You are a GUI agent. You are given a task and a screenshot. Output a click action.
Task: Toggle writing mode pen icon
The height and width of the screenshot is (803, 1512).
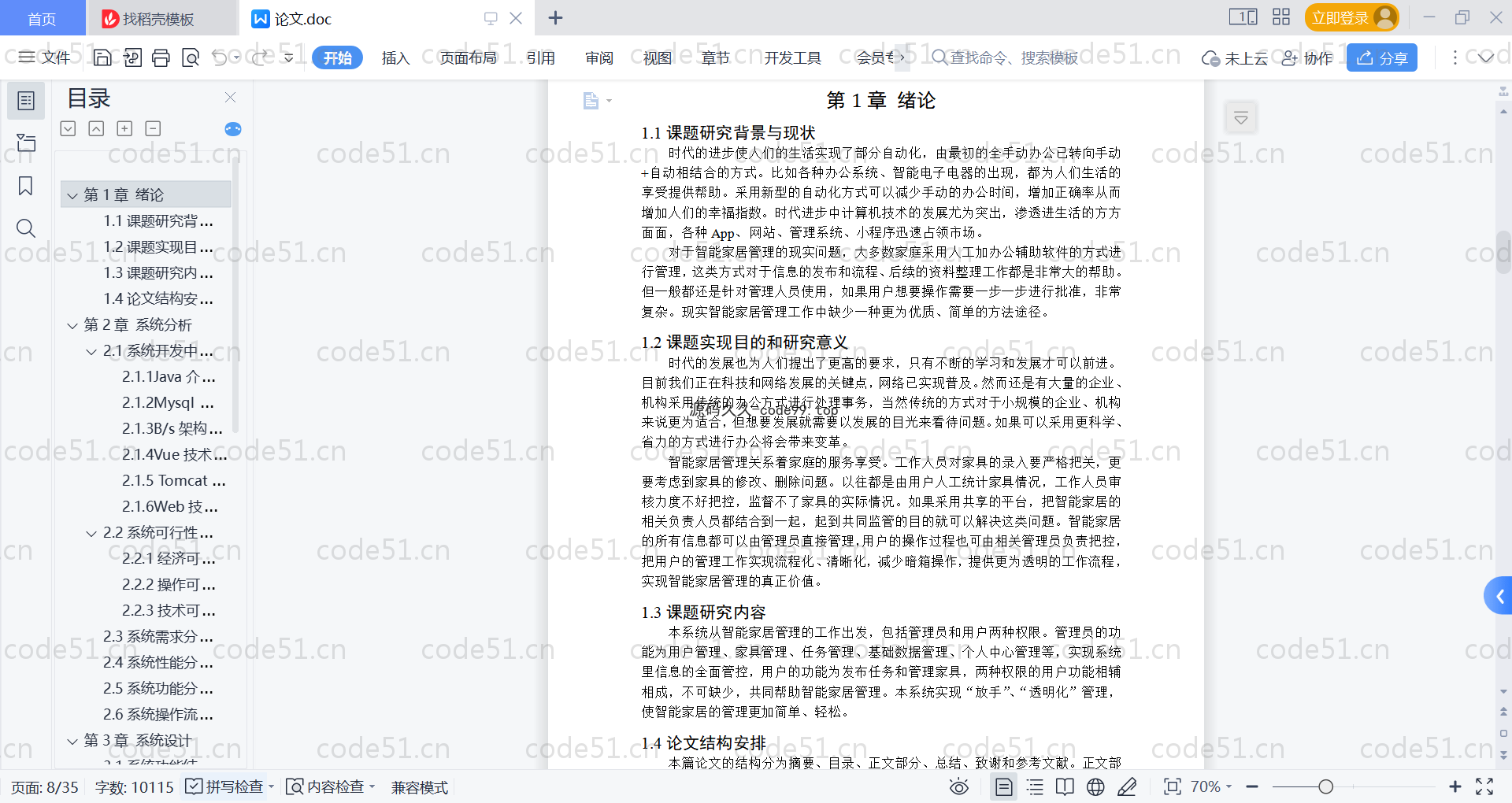tap(1127, 786)
